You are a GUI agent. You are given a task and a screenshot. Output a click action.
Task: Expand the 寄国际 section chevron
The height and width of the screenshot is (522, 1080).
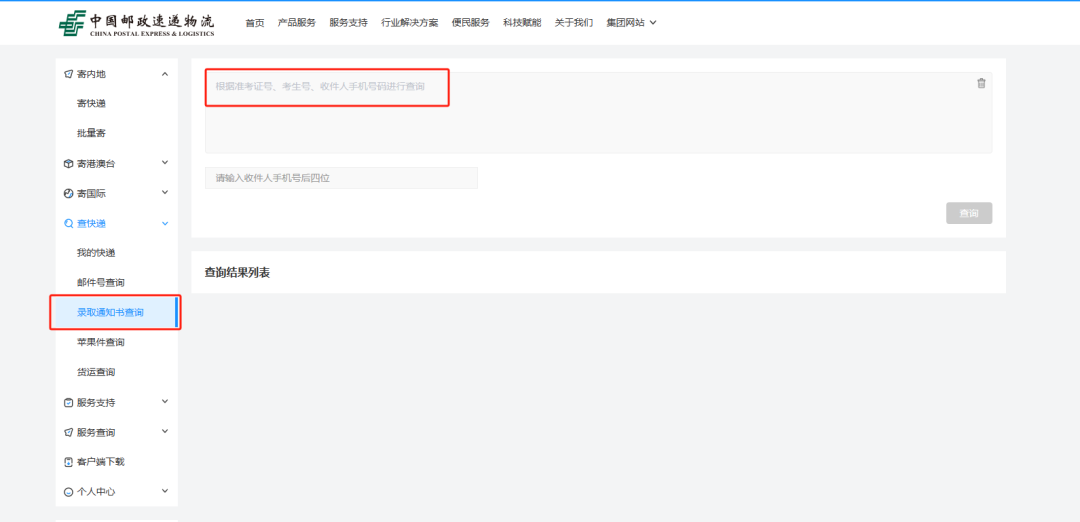[165, 193]
